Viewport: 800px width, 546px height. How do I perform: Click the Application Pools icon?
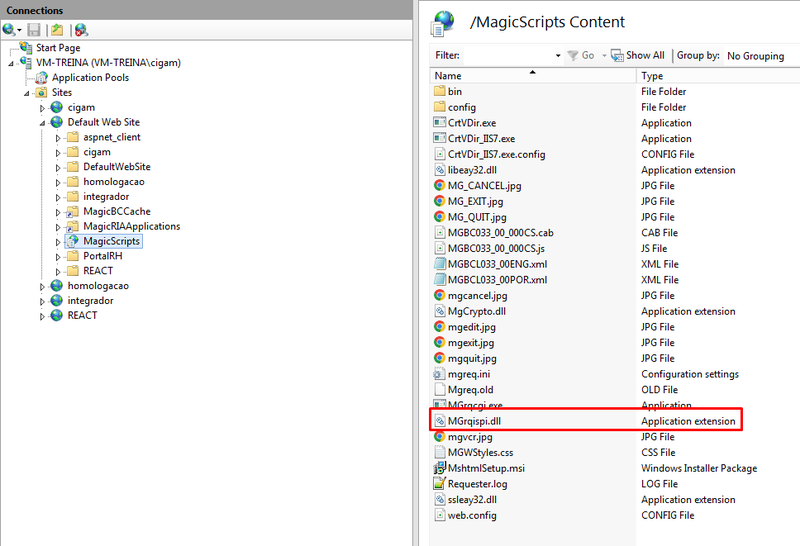click(x=41, y=78)
